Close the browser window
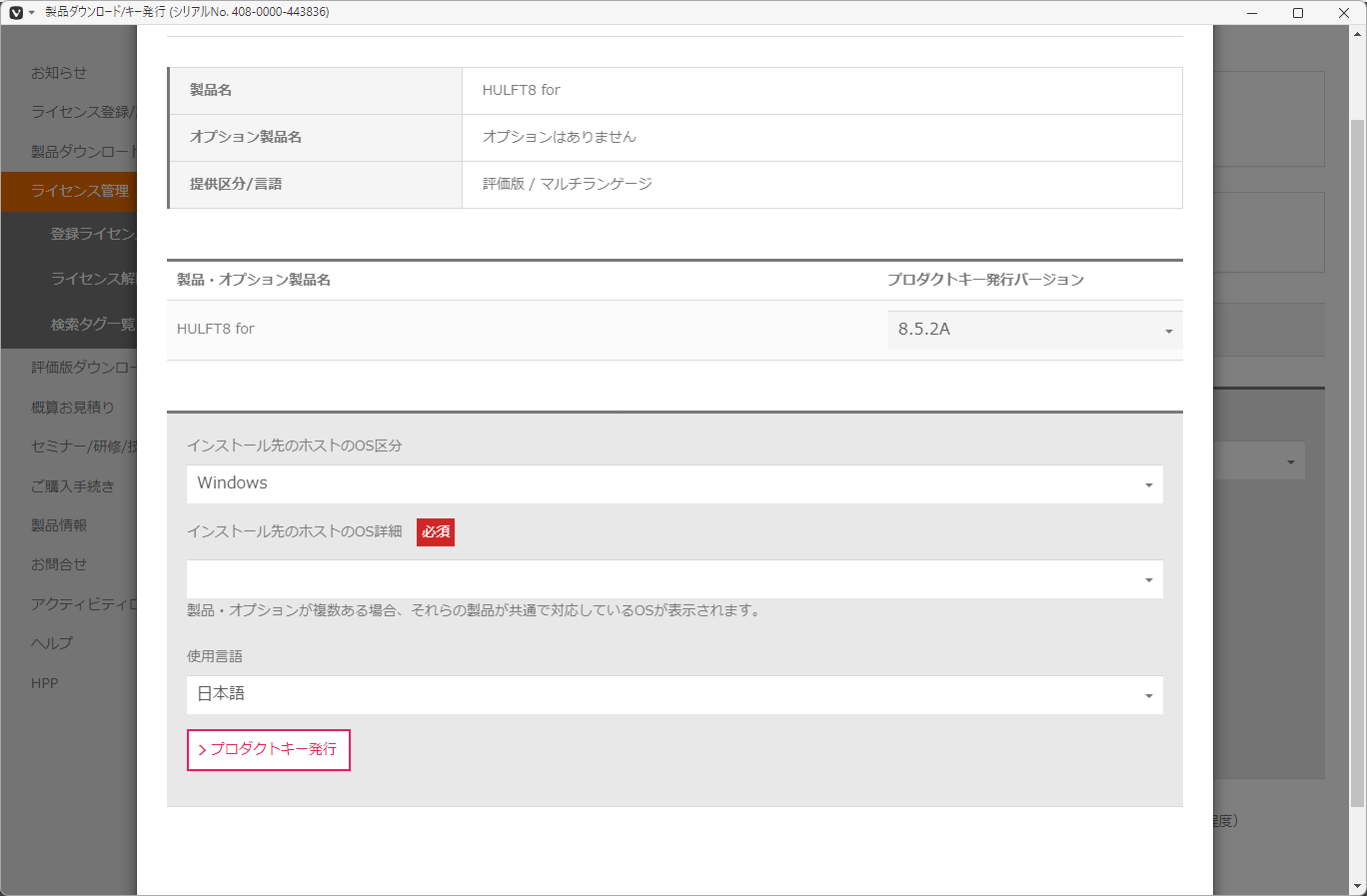This screenshot has width=1367, height=896. coord(1344,12)
